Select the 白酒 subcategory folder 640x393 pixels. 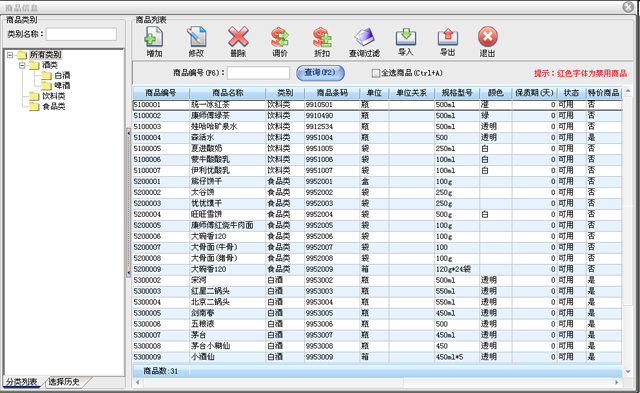point(62,75)
